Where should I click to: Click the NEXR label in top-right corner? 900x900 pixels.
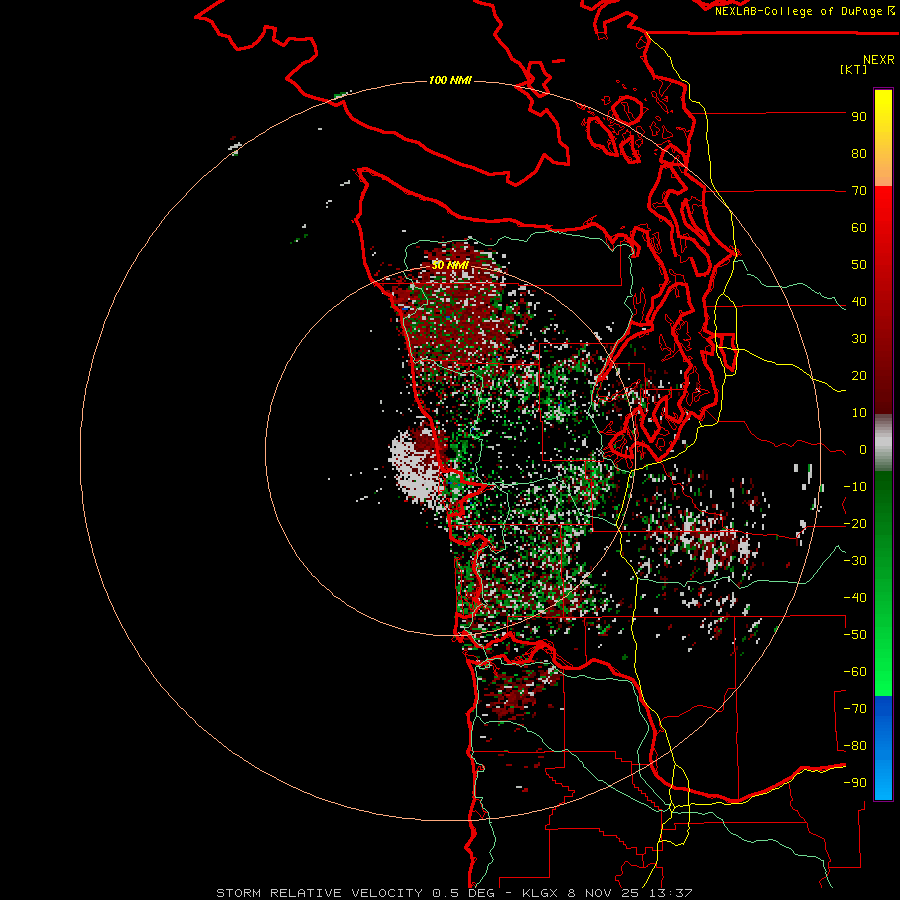tap(878, 60)
